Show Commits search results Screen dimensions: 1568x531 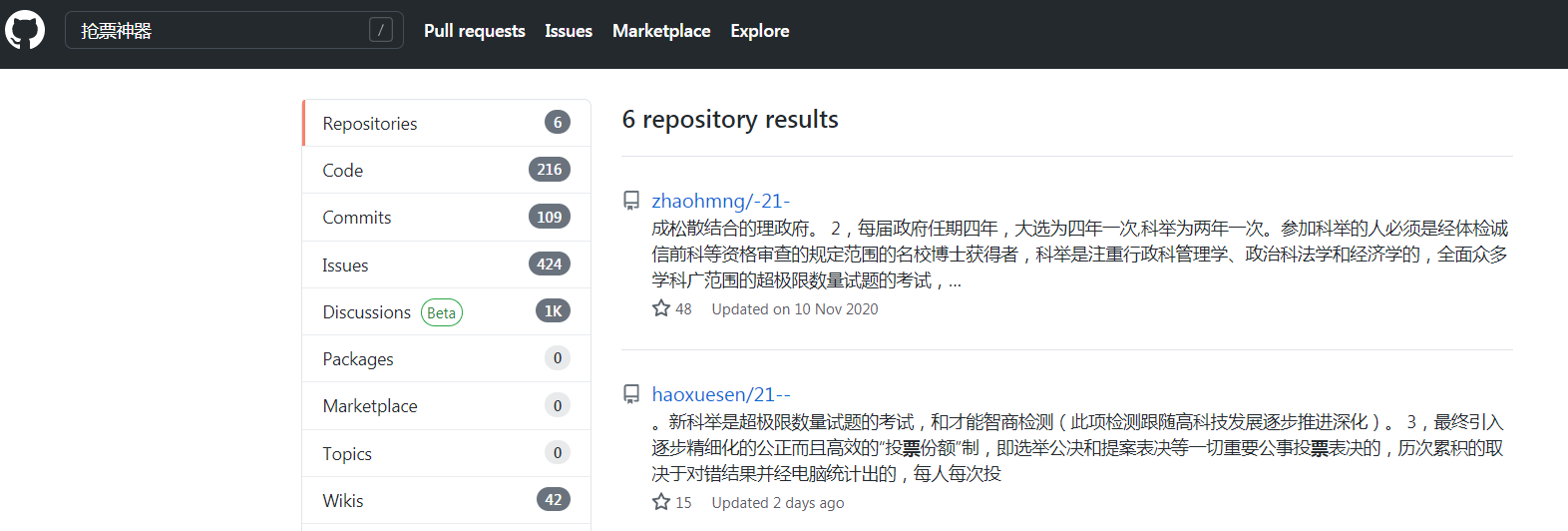[447, 217]
